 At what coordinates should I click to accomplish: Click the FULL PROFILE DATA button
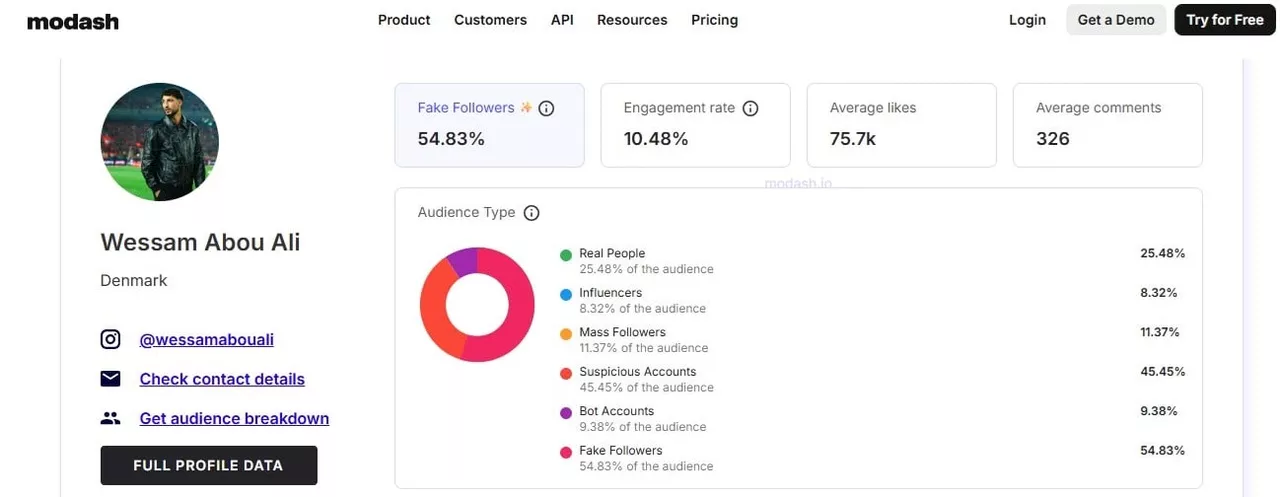(x=208, y=465)
